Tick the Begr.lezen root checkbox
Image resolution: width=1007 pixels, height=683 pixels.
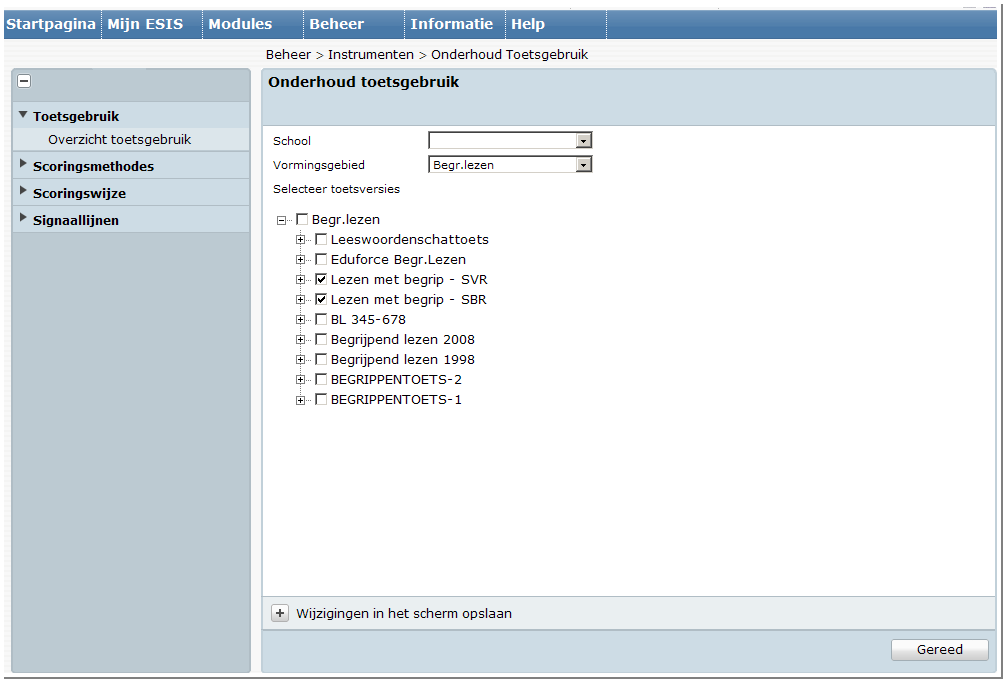tap(302, 220)
